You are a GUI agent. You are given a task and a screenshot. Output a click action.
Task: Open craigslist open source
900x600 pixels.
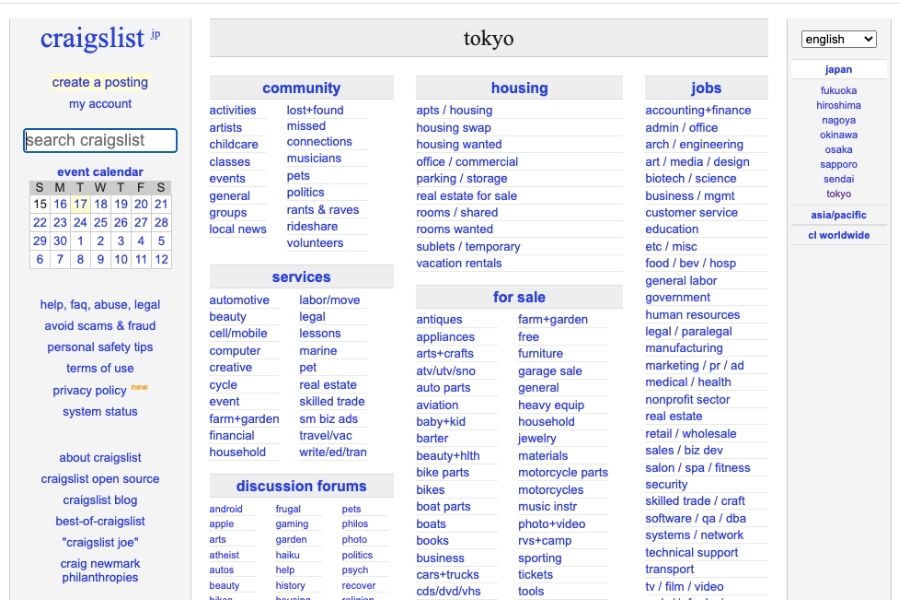(100, 479)
